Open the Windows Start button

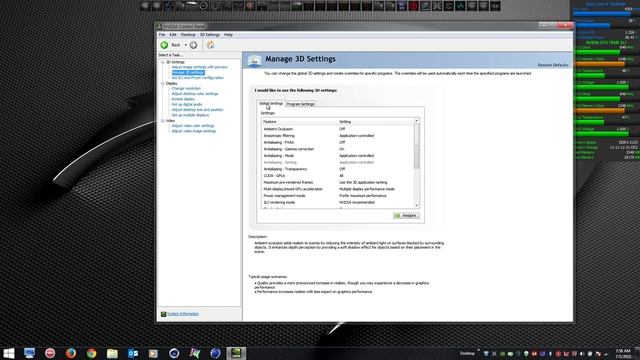coord(9,353)
